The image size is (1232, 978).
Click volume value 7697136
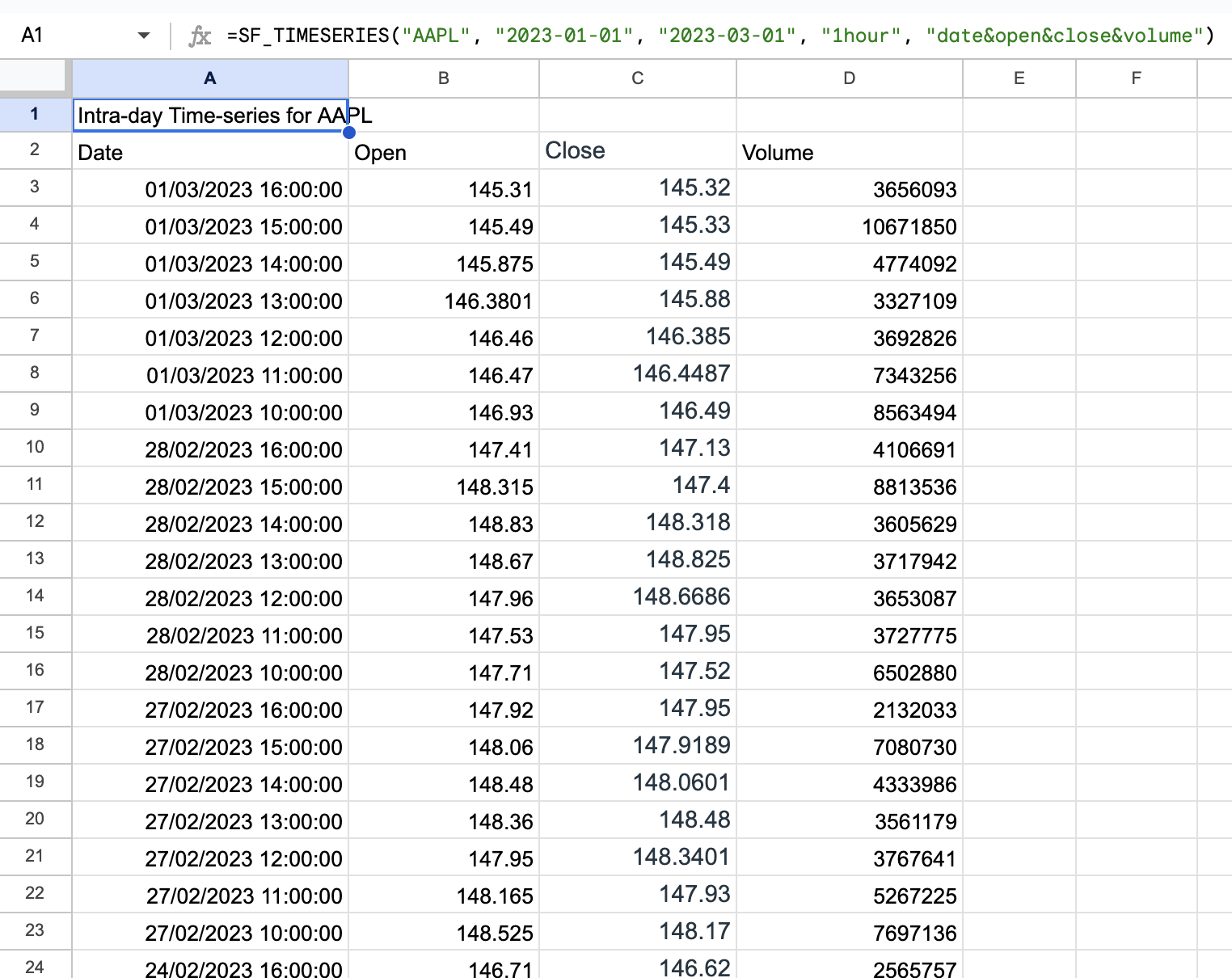click(x=850, y=932)
